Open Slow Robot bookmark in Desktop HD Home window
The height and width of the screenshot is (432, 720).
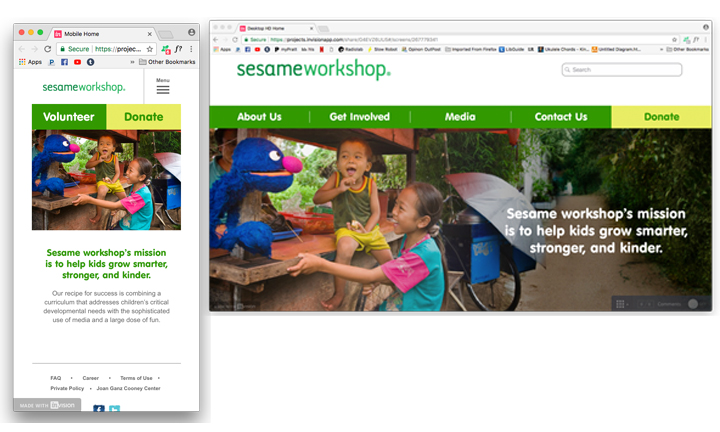[382, 49]
